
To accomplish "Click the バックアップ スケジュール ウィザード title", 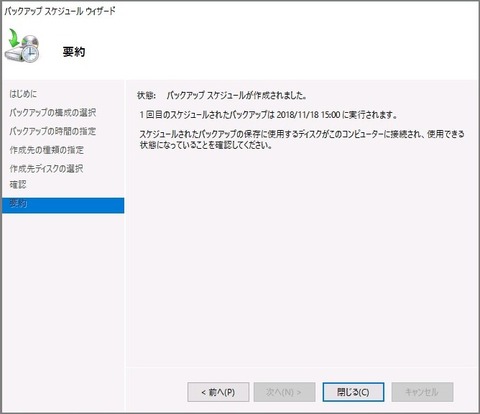I will tap(60, 11).
